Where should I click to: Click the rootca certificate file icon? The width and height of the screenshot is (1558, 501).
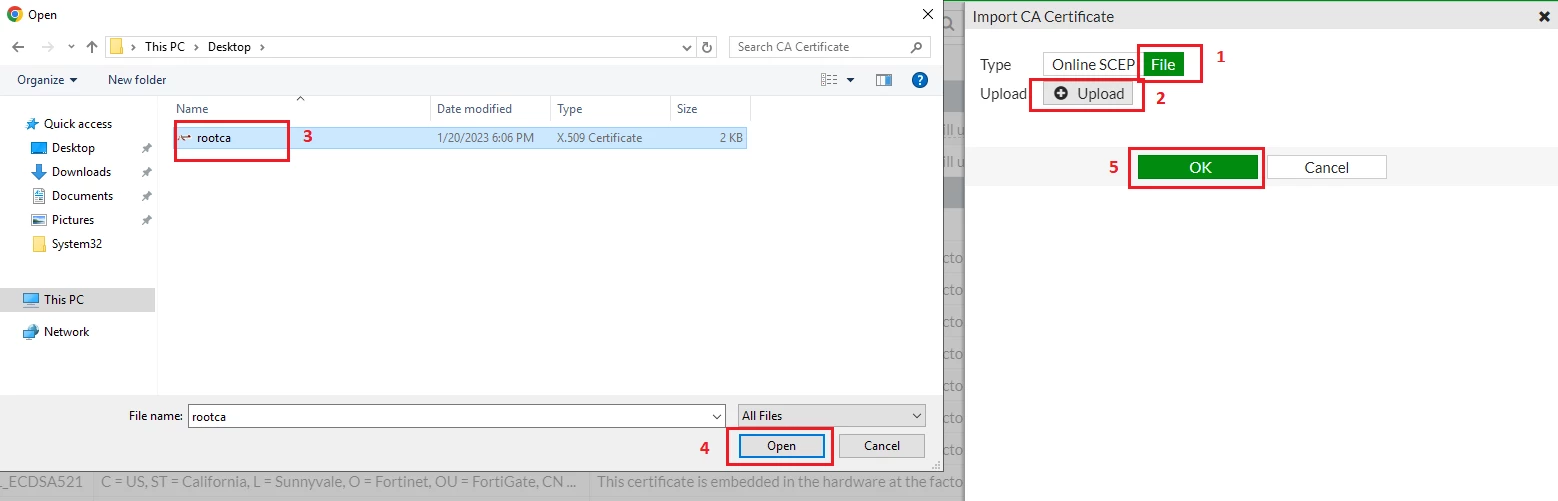tap(184, 138)
